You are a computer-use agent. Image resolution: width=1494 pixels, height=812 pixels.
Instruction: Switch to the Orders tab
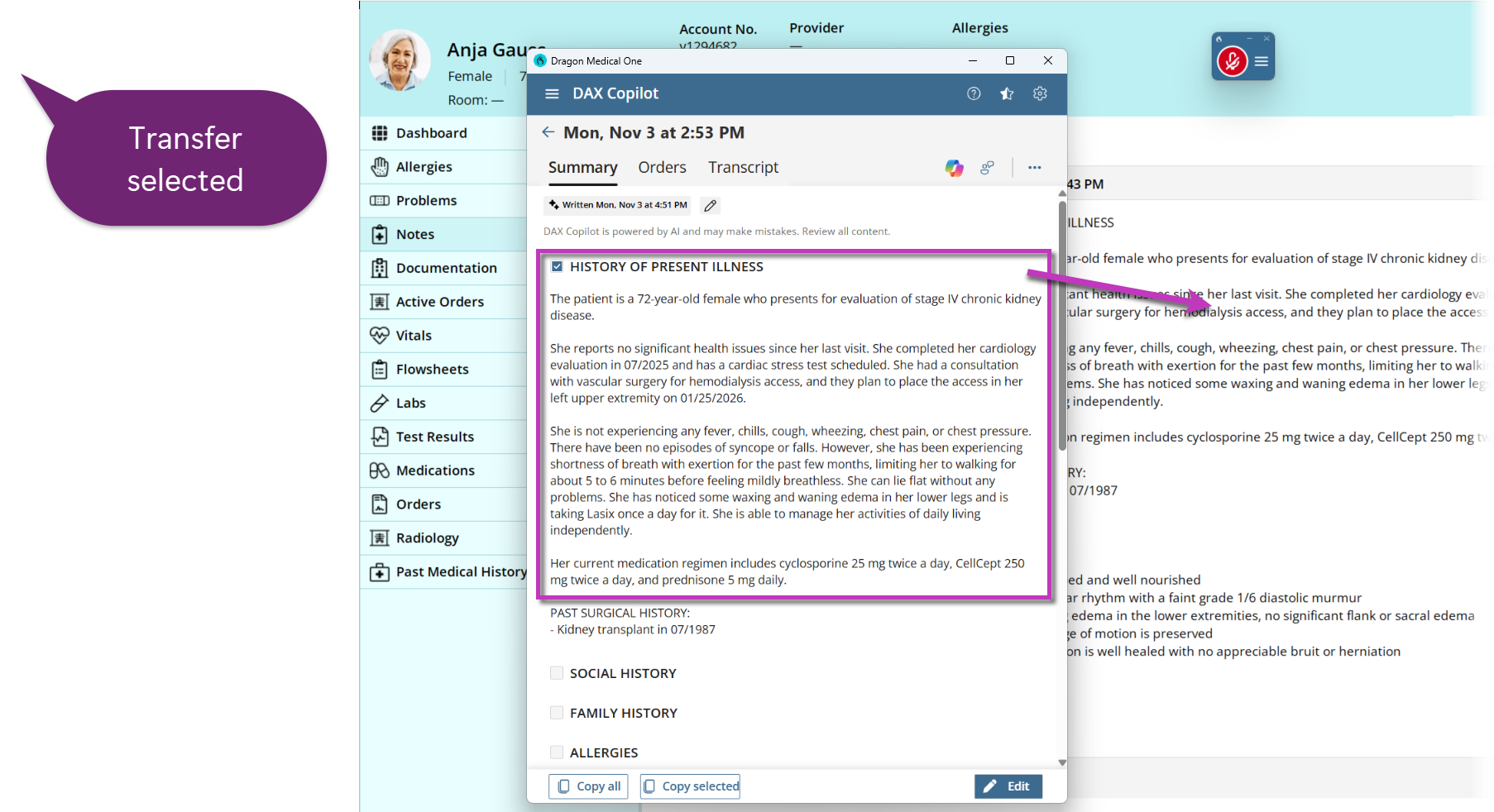662,167
